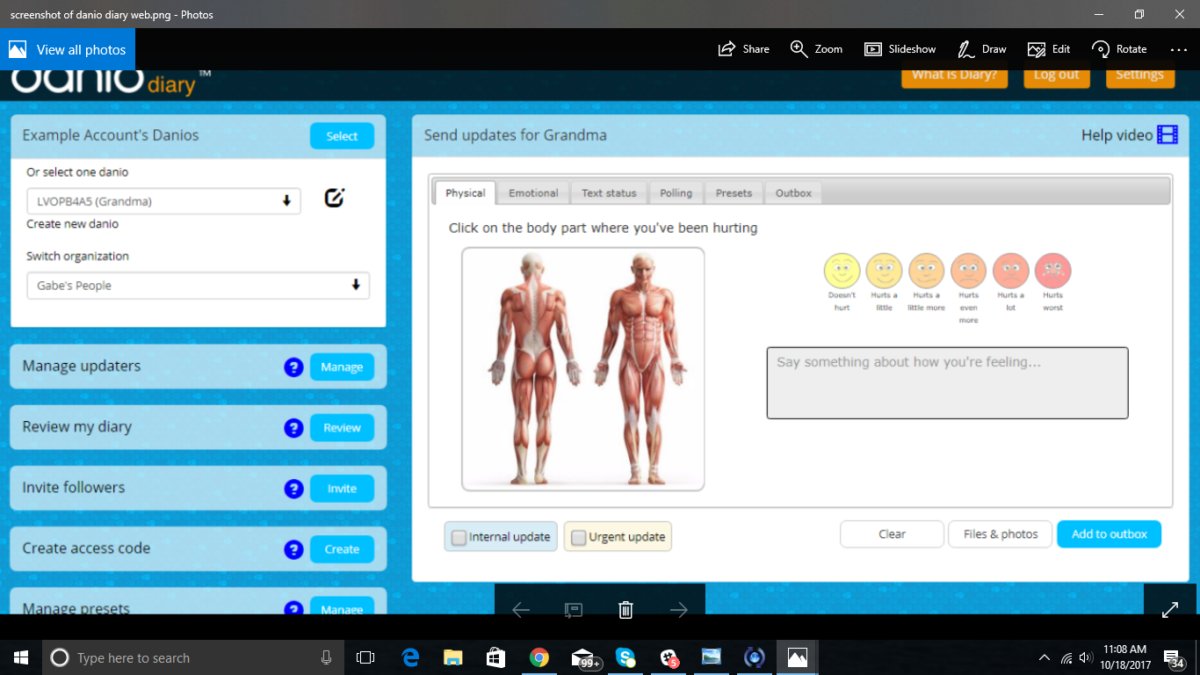Switch to the Outbox tab
Viewport: 1200px width, 675px height.
(793, 193)
